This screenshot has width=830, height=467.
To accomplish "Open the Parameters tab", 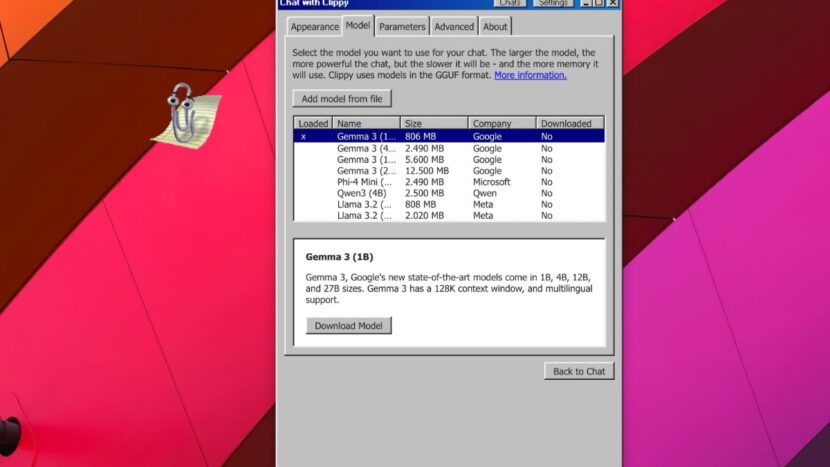I will click(402, 26).
